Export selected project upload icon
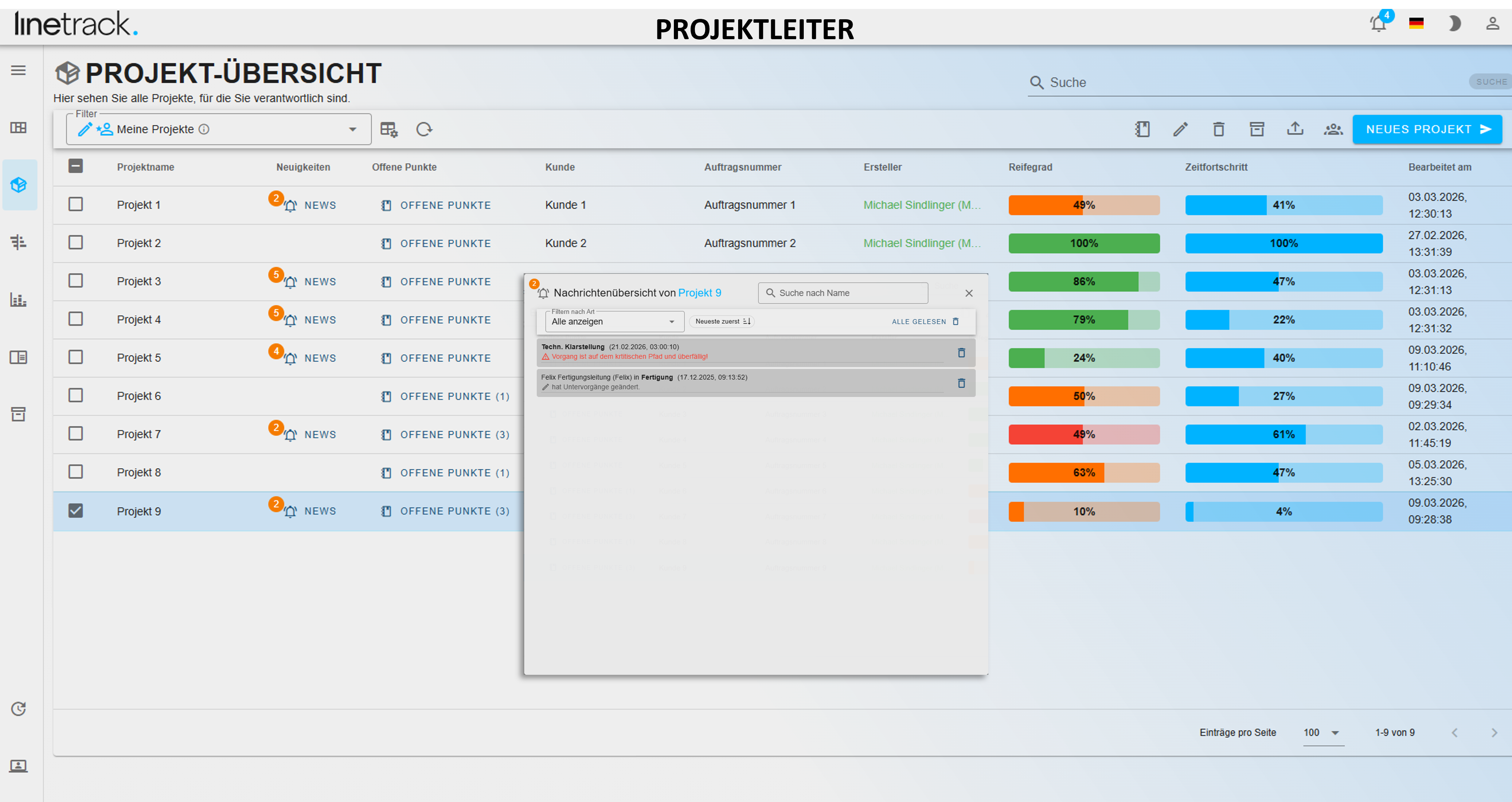Viewport: 1512px width, 802px height. pos(1295,129)
